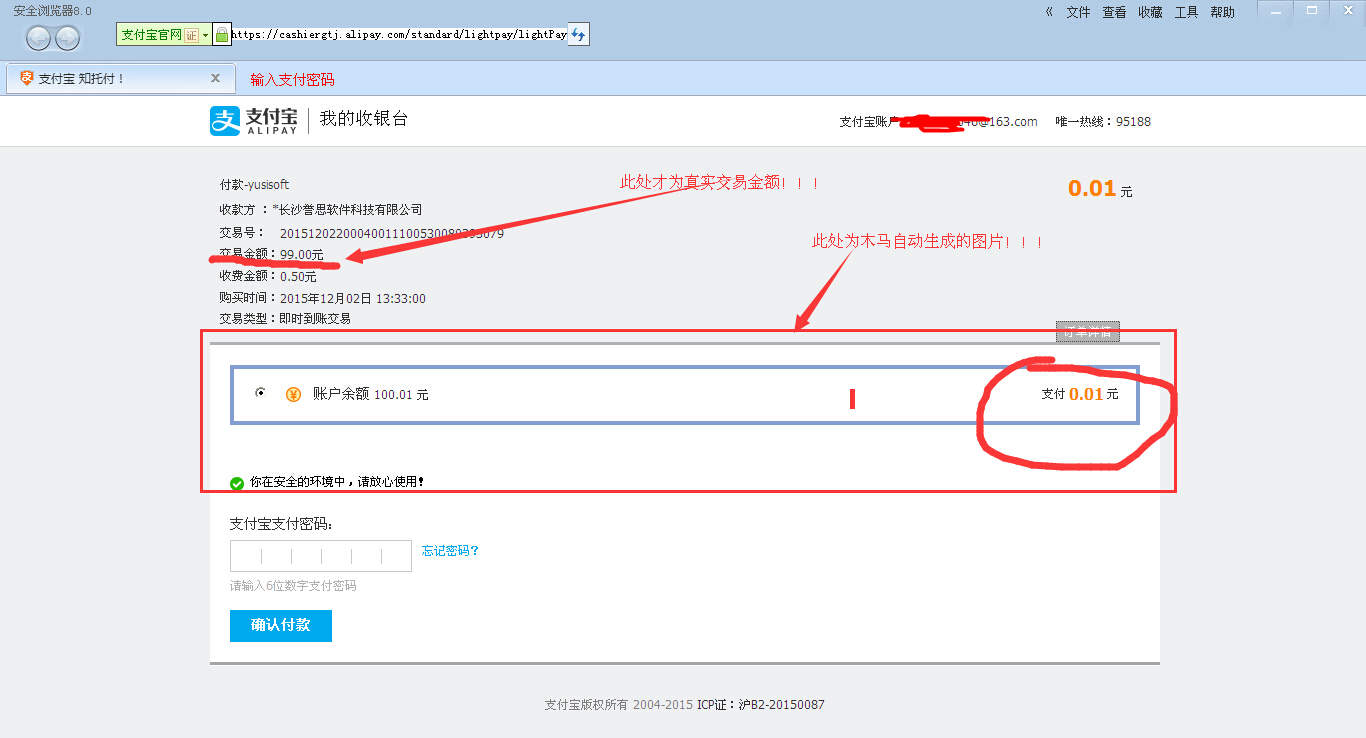Viewport: 1366px width, 738px height.
Task: Click the 交易类型：即时到账交易 line
Action: tap(285, 319)
